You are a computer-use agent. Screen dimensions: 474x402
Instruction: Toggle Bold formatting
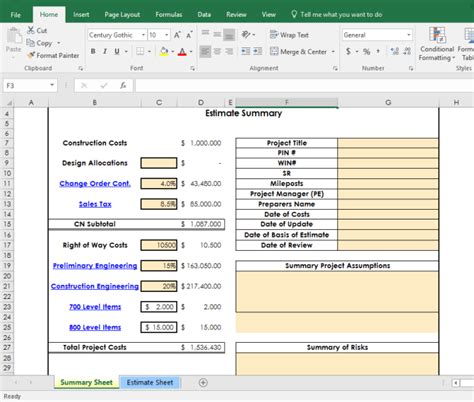coord(93,51)
